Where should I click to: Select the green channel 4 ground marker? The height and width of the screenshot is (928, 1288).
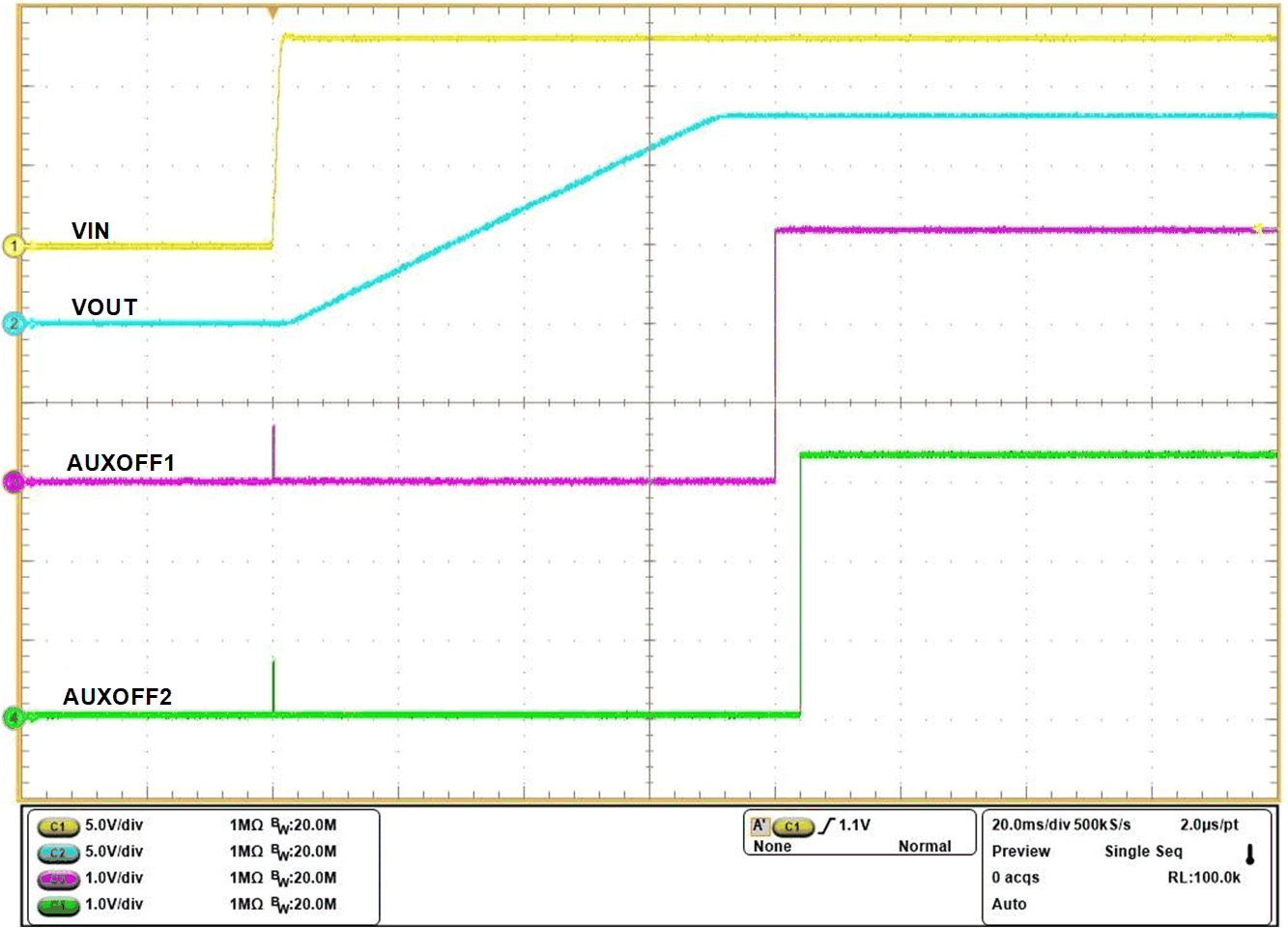[x=14, y=717]
